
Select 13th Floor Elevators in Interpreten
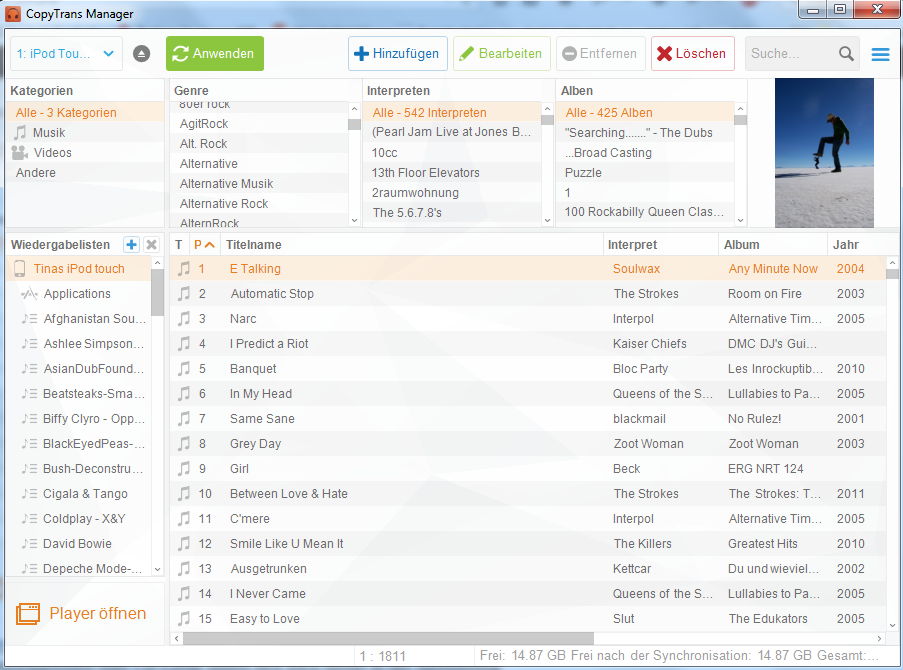point(452,173)
